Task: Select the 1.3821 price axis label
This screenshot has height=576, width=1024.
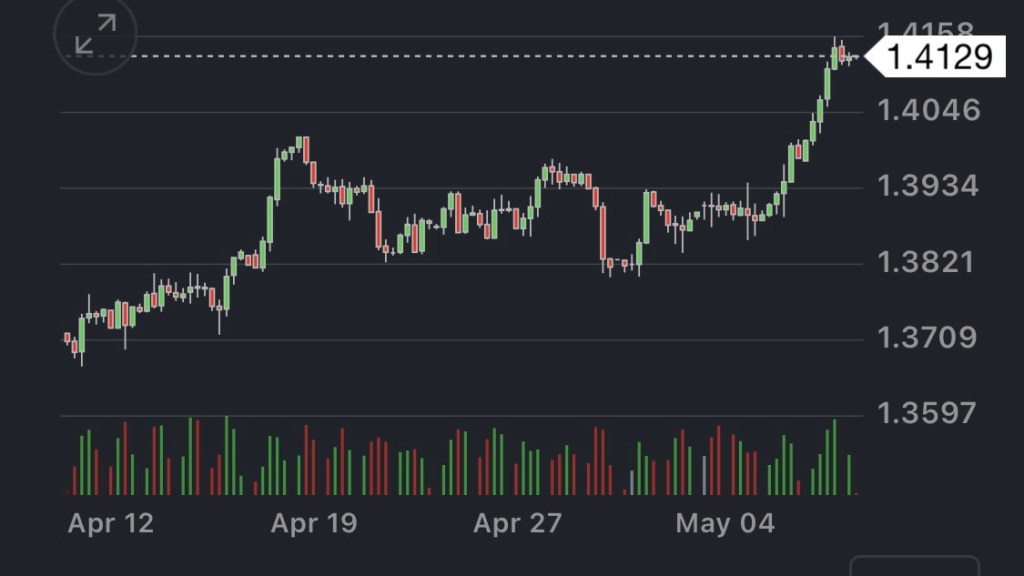Action: (929, 262)
